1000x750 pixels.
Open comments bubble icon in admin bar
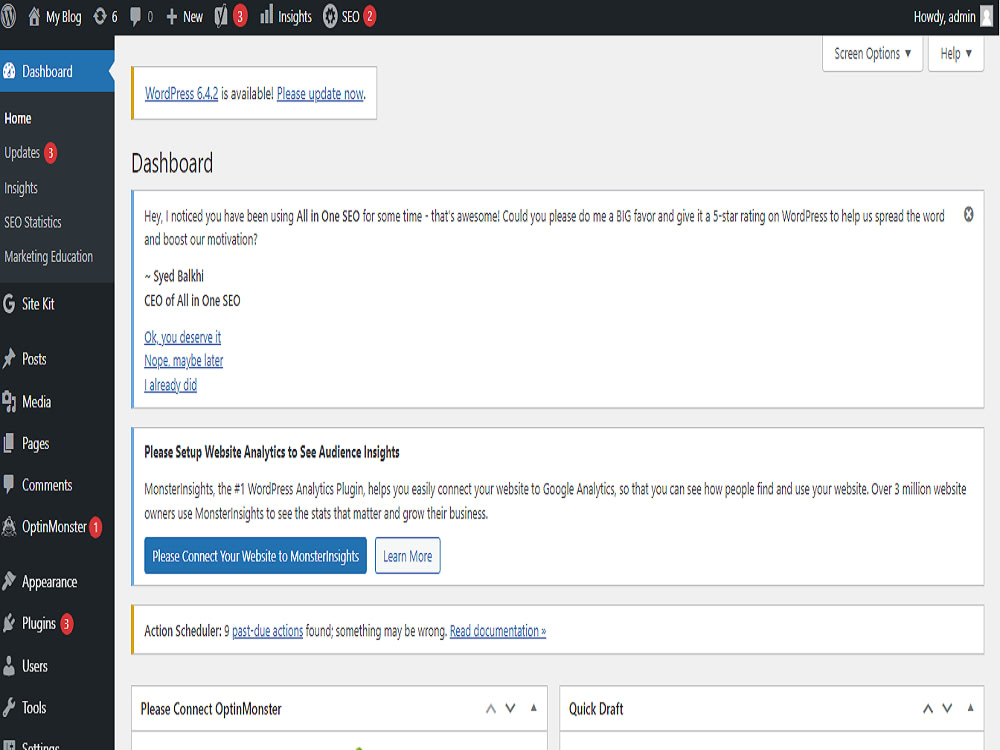[x=135, y=17]
